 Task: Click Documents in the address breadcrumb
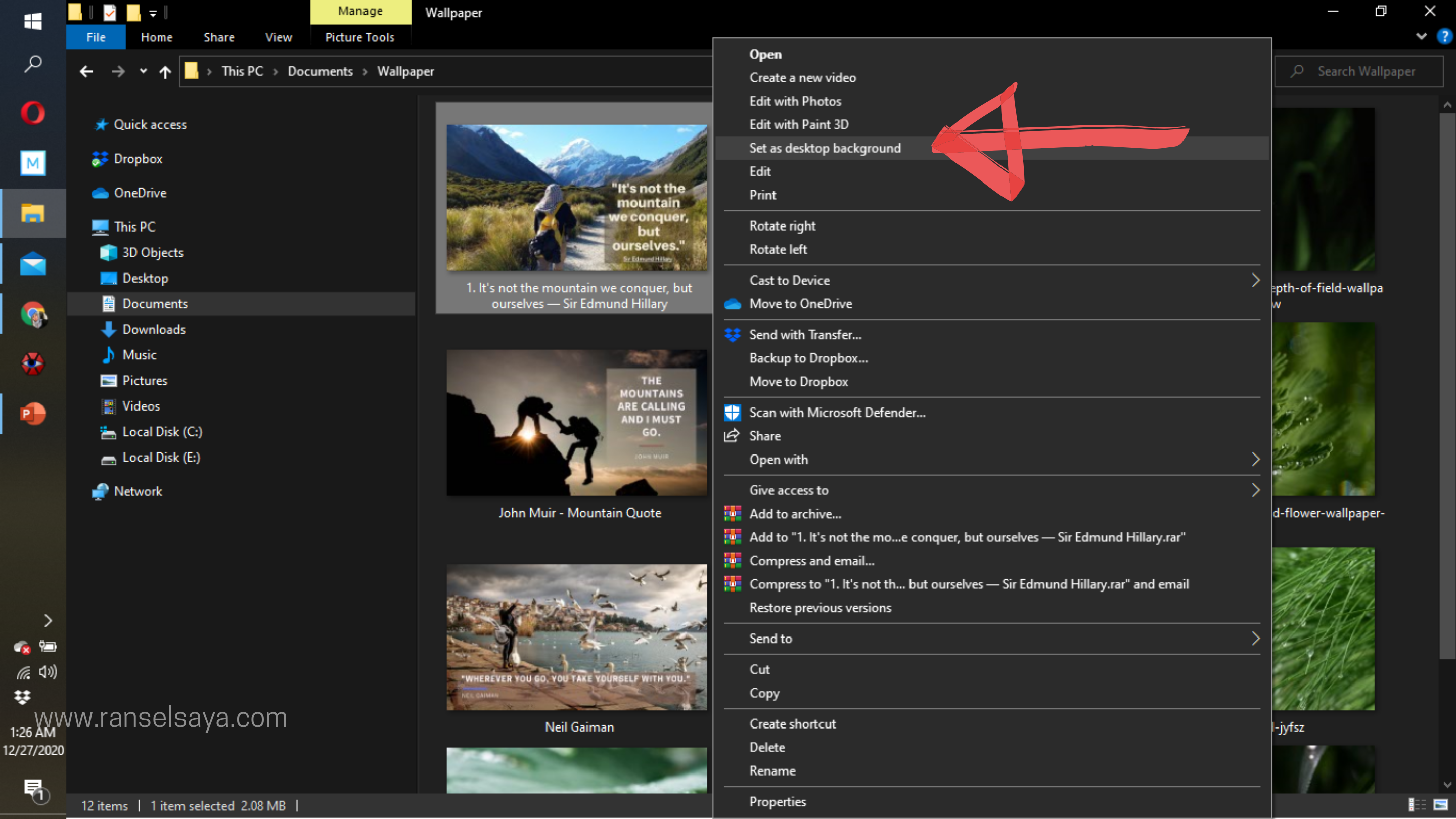[320, 72]
